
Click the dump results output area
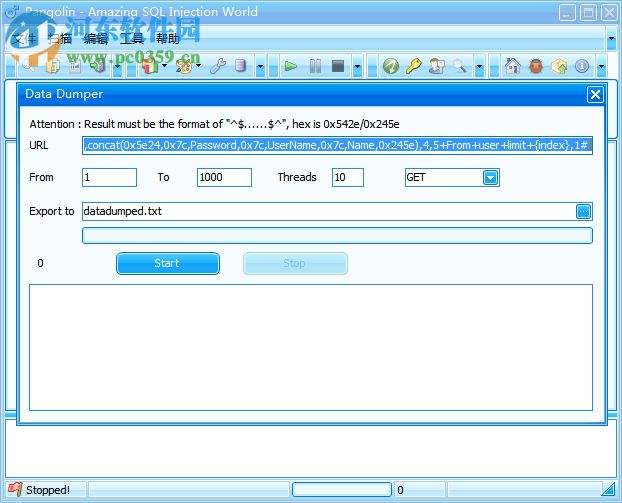coord(311,347)
